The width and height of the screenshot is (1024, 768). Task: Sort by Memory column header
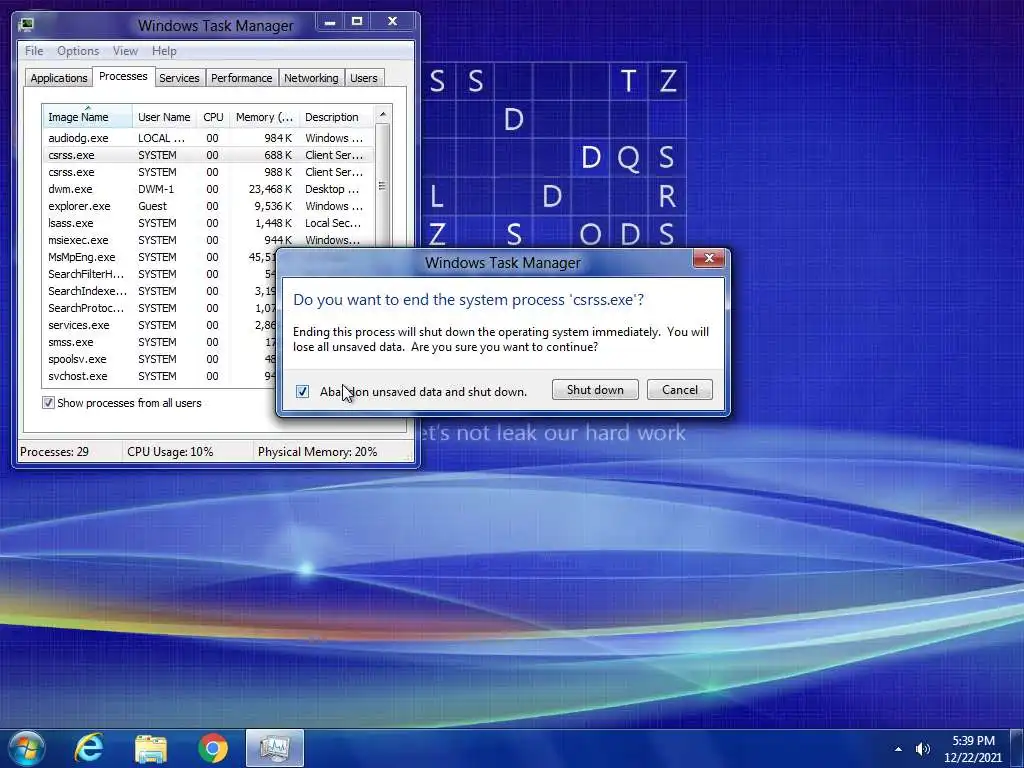pyautogui.click(x=264, y=117)
